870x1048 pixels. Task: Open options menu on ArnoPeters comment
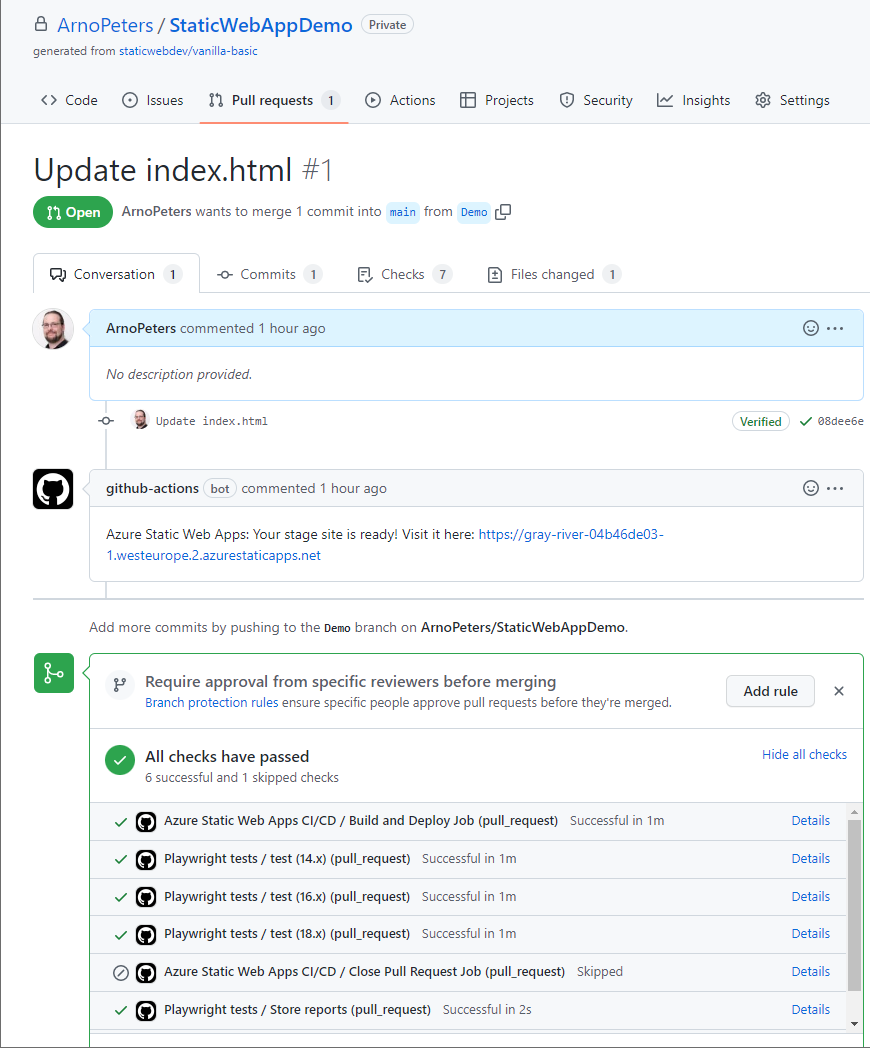(x=835, y=328)
